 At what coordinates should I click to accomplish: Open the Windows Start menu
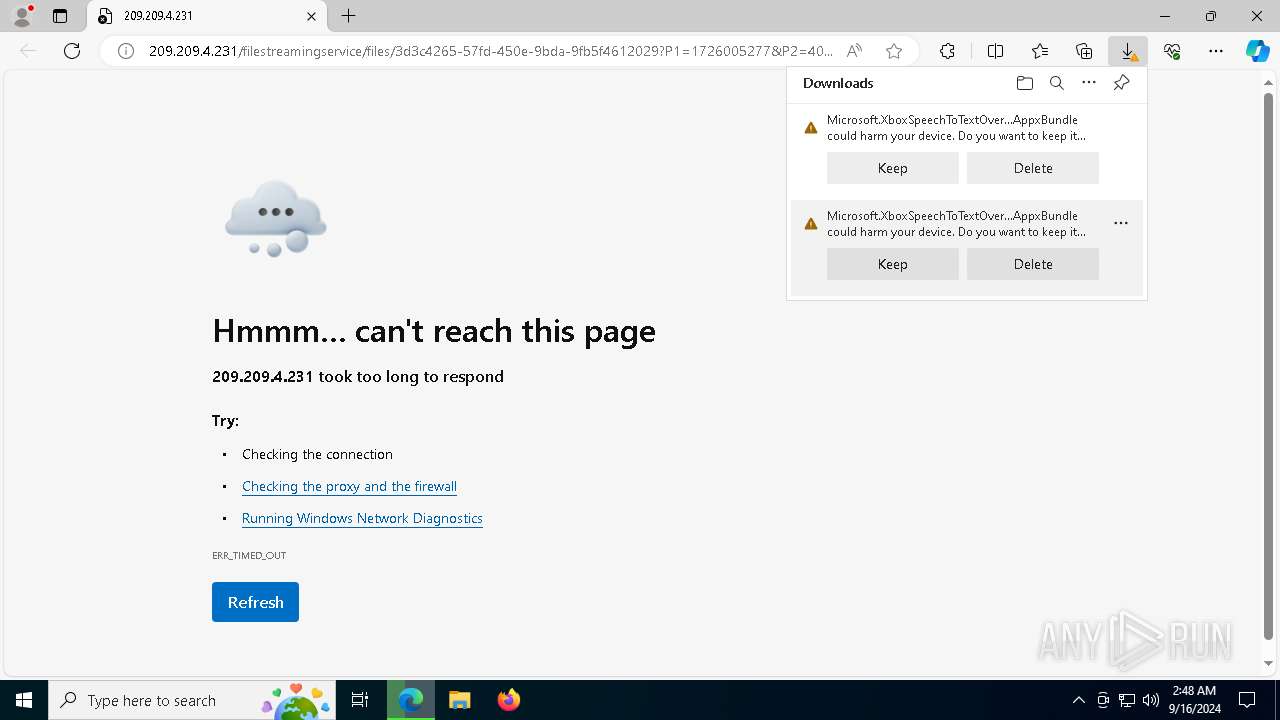[24, 700]
